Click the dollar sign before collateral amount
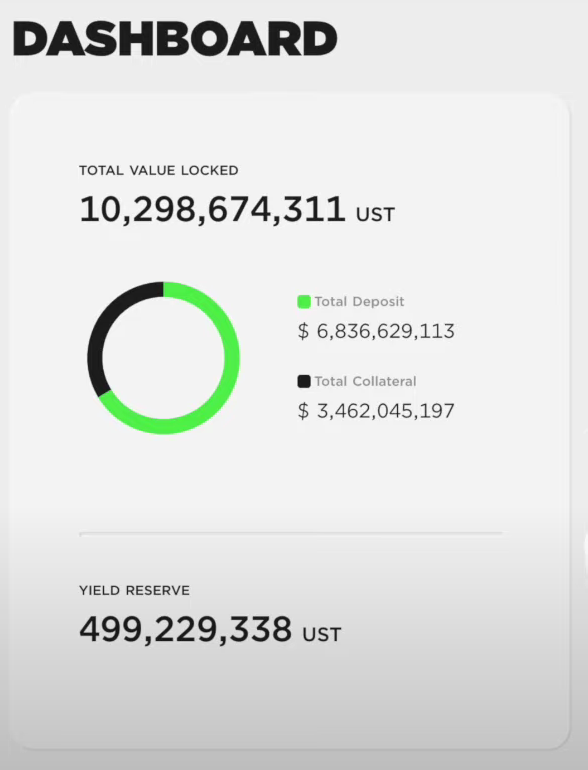The image size is (588, 770). pos(303,411)
